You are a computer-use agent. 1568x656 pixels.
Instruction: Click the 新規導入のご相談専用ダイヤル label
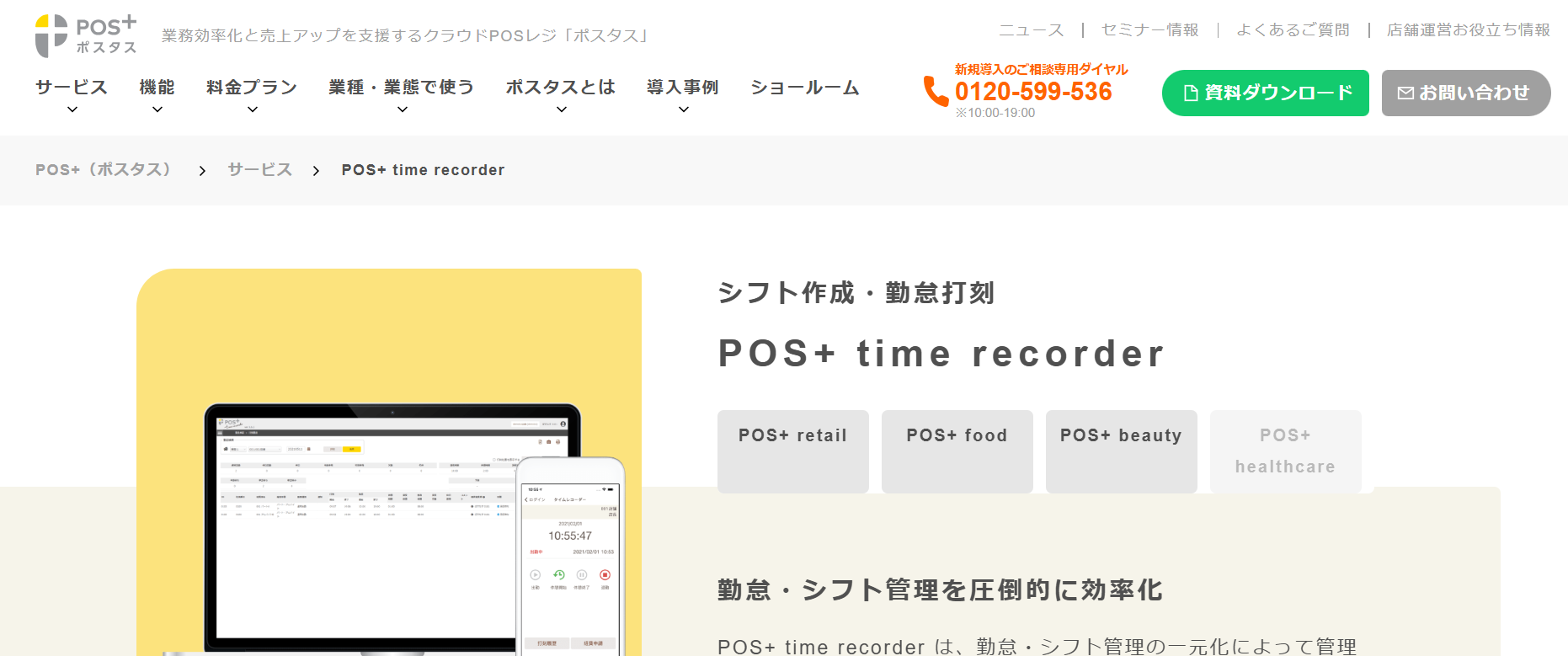(x=1041, y=69)
